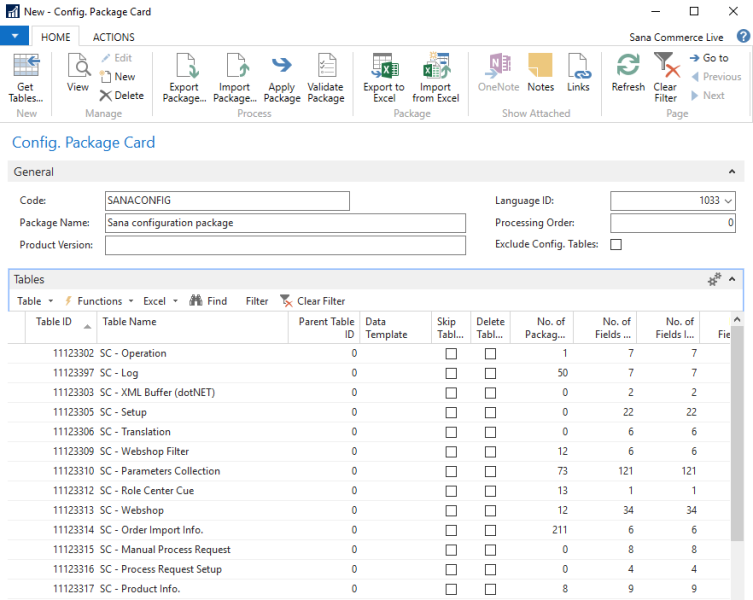Check Skip Table for SC - Operation
The height and width of the screenshot is (600, 753).
451,354
